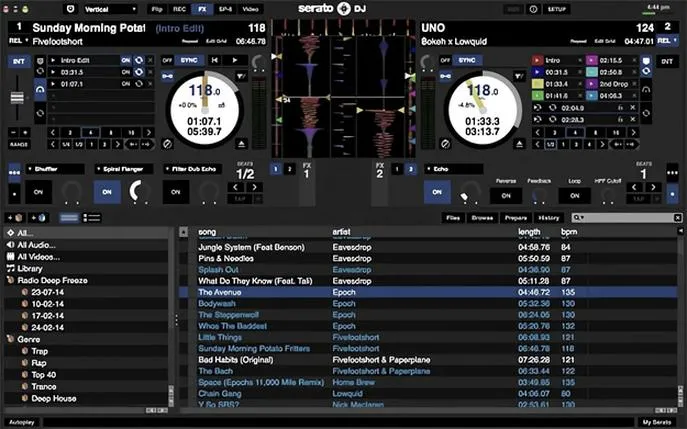Click the add crate icon

(15, 218)
